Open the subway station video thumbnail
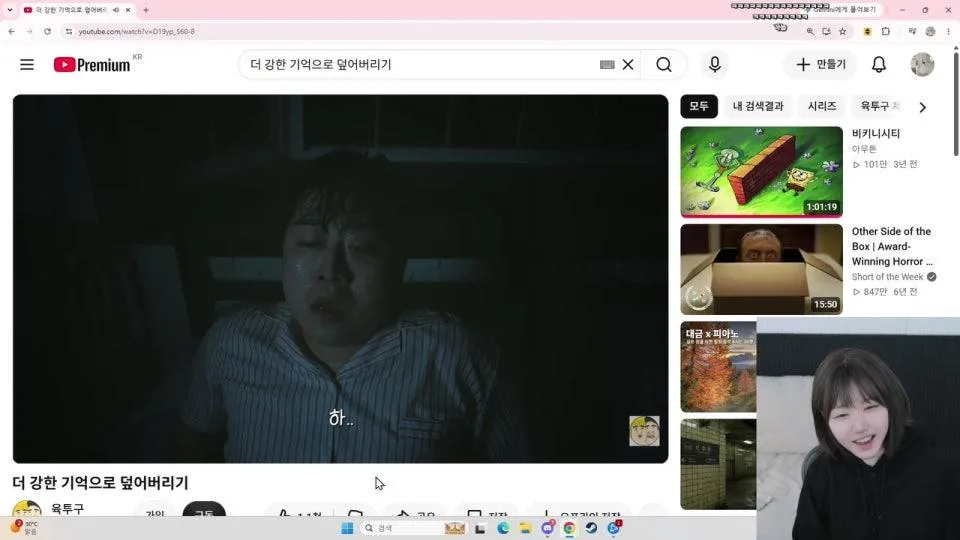 (x=718, y=464)
